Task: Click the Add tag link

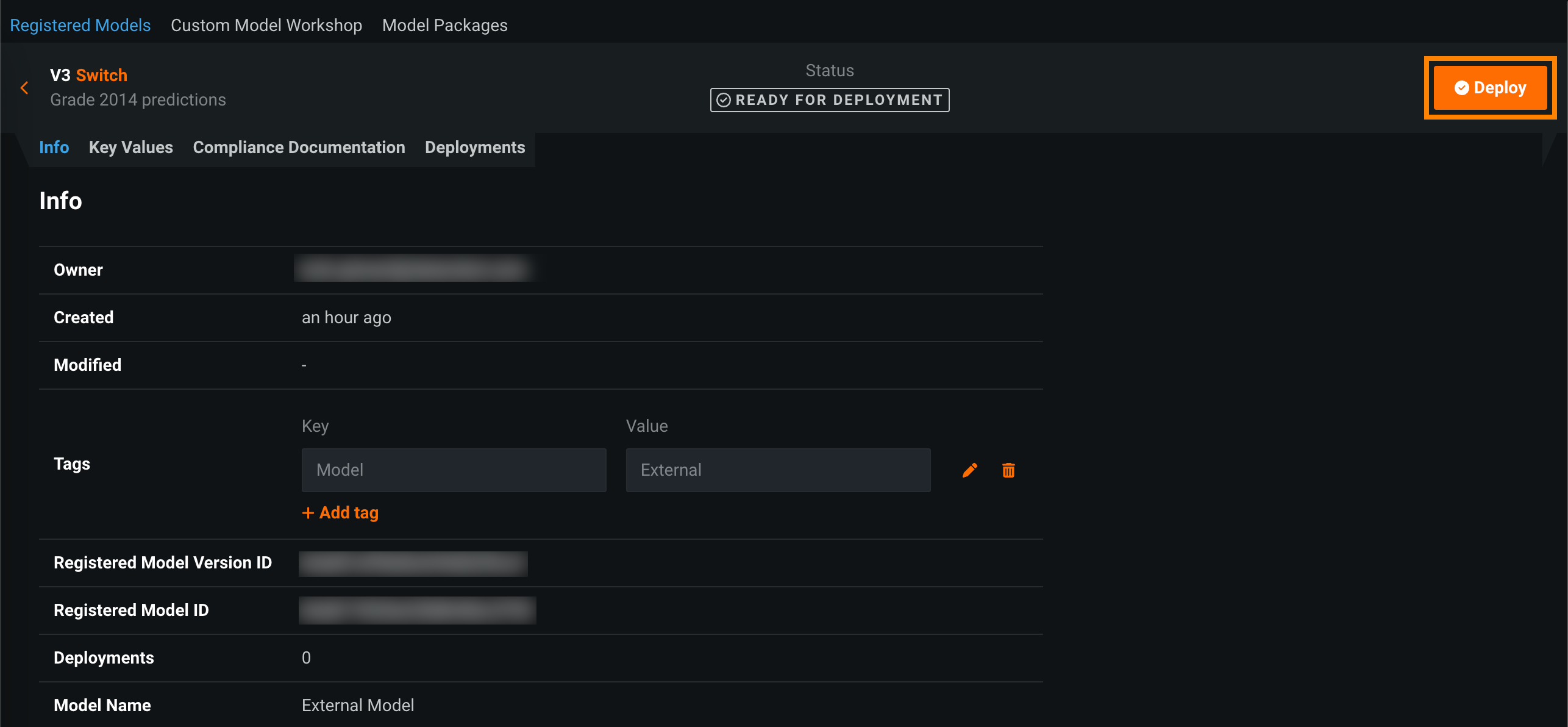Action: pos(340,513)
